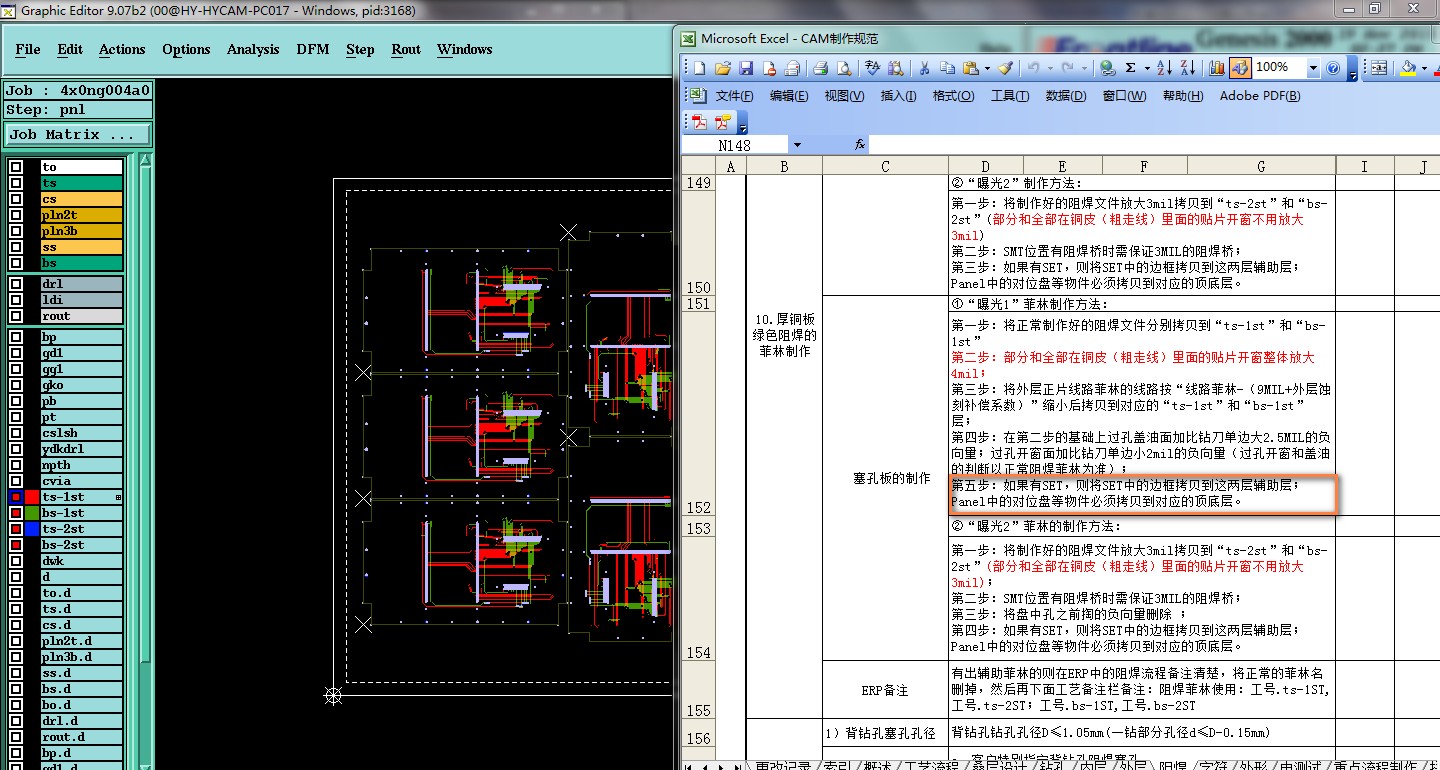Screen dimensions: 1440x770
Task: Click the Open file icon in Excel
Action: pyautogui.click(x=723, y=68)
